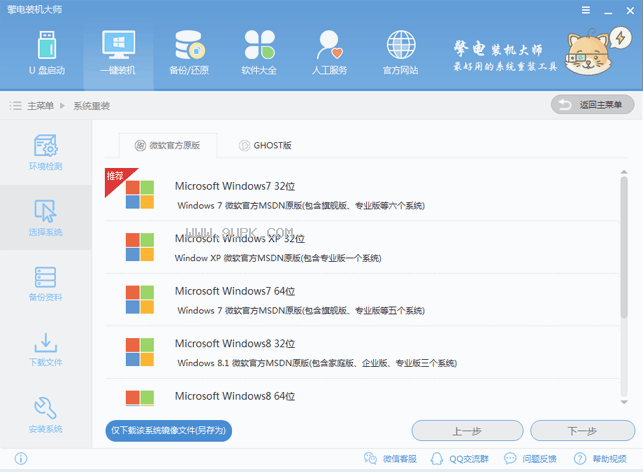Click scrollbar down arrow in system list
Viewport: 643px width, 472px height.
624,402
